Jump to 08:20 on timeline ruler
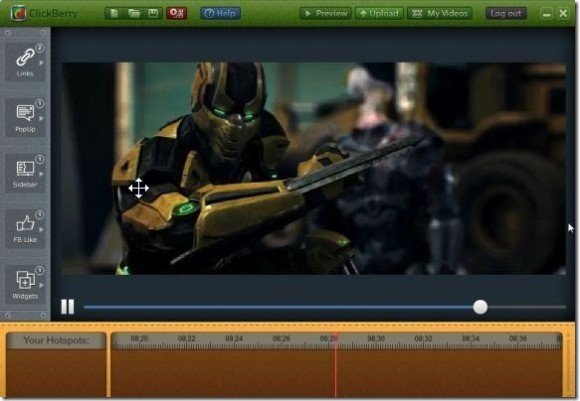The width and height of the screenshot is (580, 401). pos(139,338)
